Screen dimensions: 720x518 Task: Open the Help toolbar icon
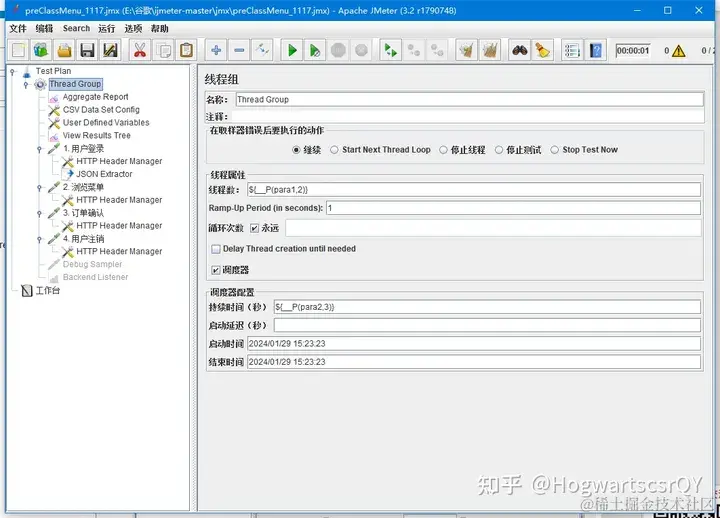pyautogui.click(x=596, y=50)
